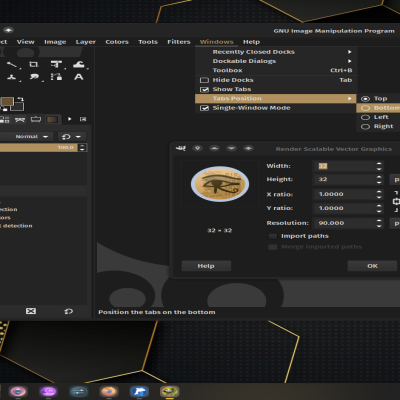The image size is (400, 400).
Task: Enable the Import paths checkbox
Action: pos(273,236)
